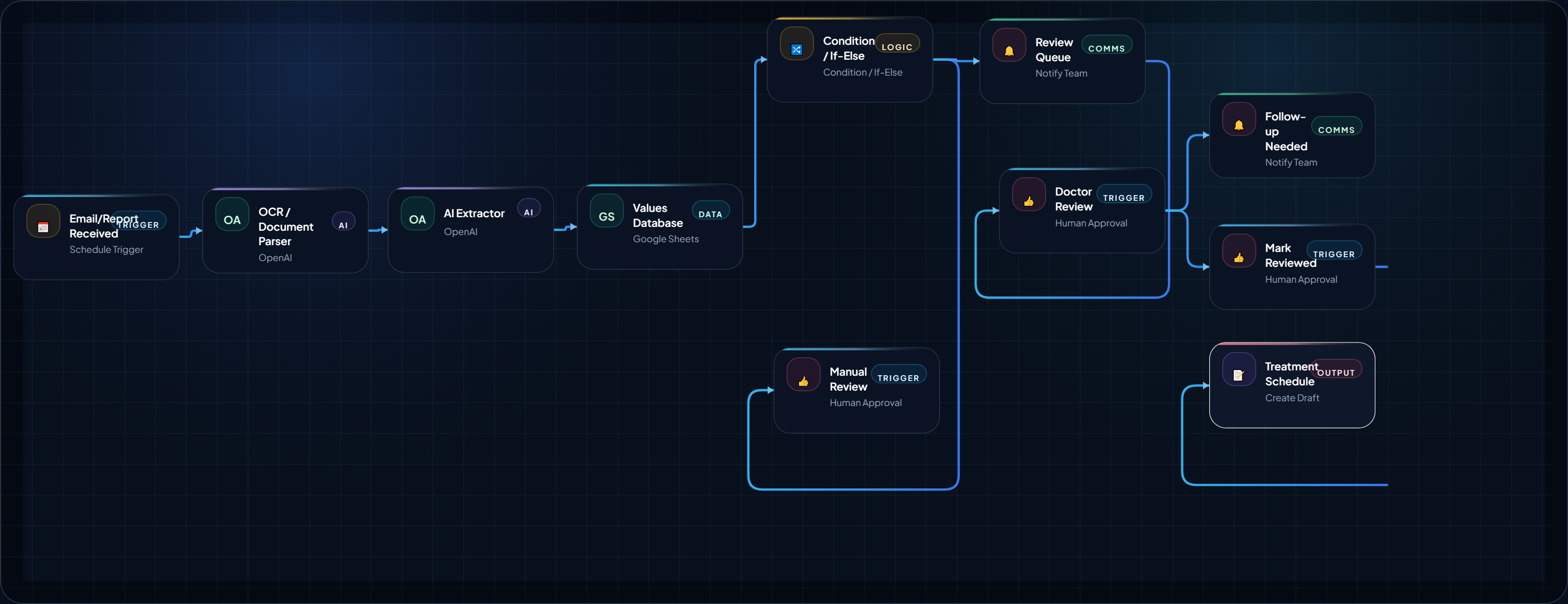Image resolution: width=1568 pixels, height=604 pixels.
Task: Select the 'Mark Reviewed' node title
Action: pos(1291,256)
